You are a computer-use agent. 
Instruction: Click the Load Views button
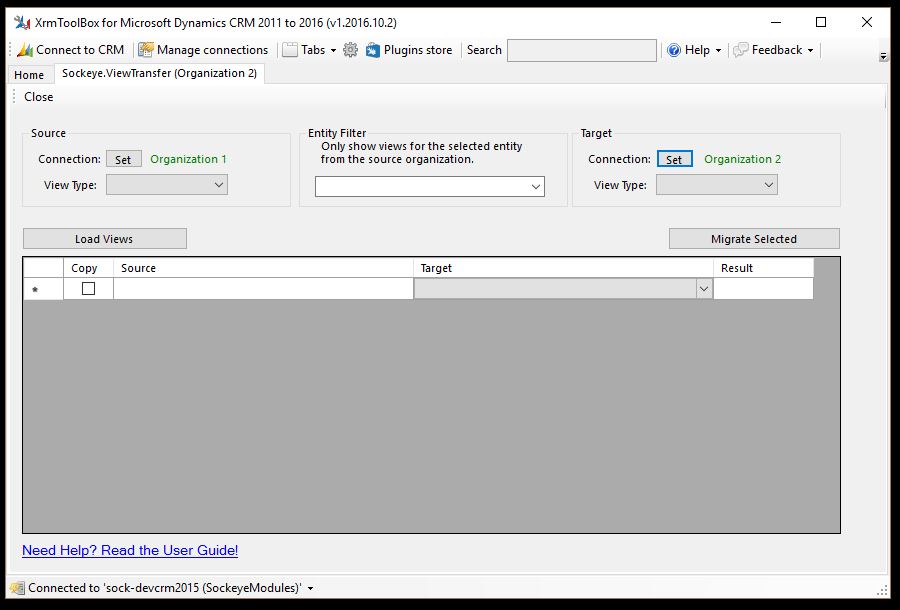tap(104, 239)
